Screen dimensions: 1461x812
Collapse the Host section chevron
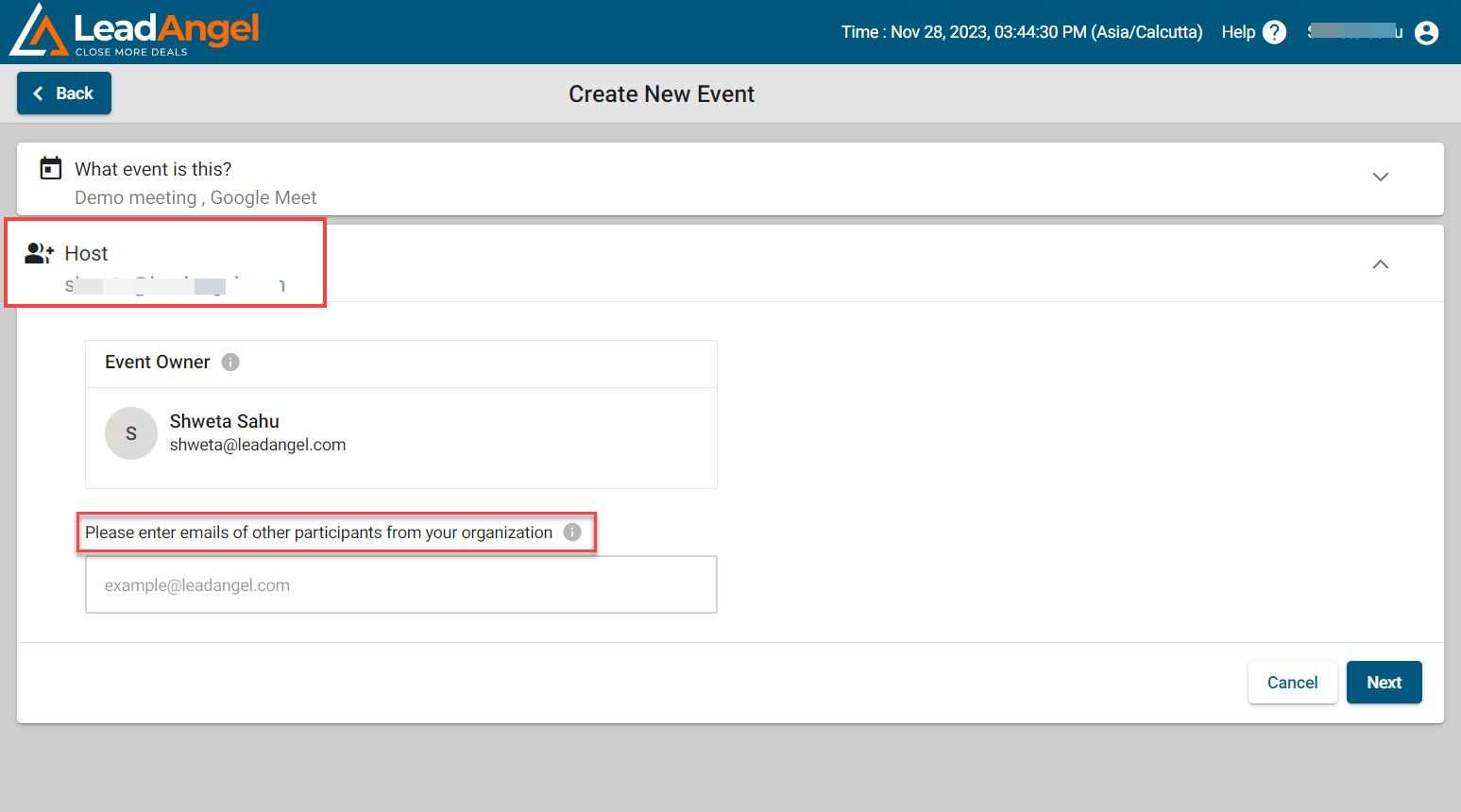point(1380,264)
